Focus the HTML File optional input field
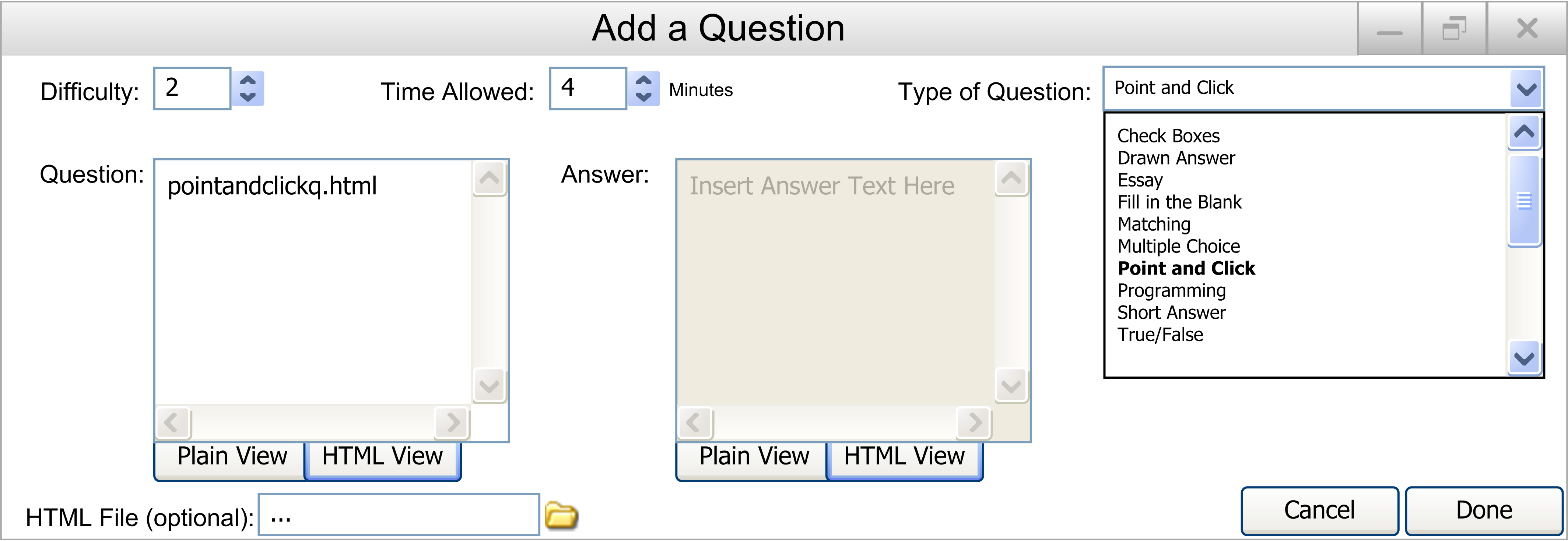1568x541 pixels. 399,515
